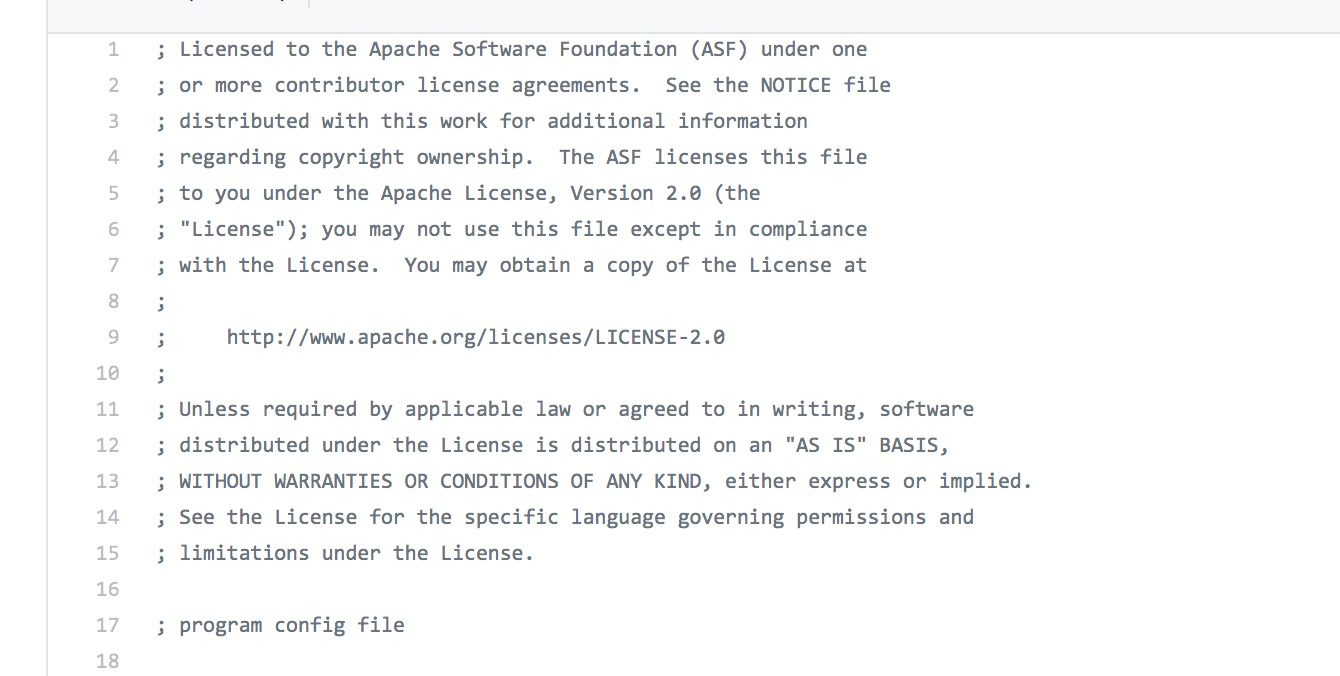1340x676 pixels.
Task: Highlight line 3 via its line number
Action: [113, 121]
